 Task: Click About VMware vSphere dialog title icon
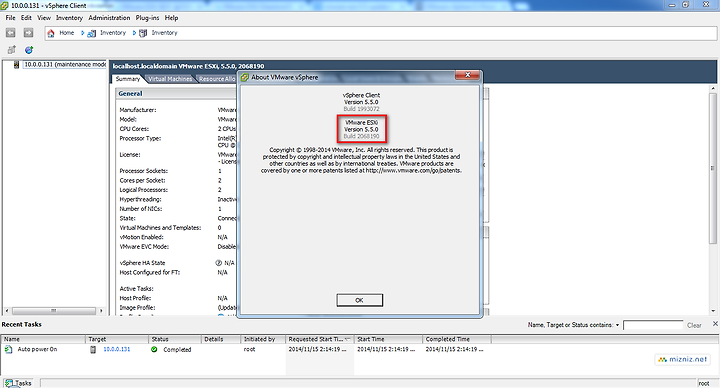[245, 77]
